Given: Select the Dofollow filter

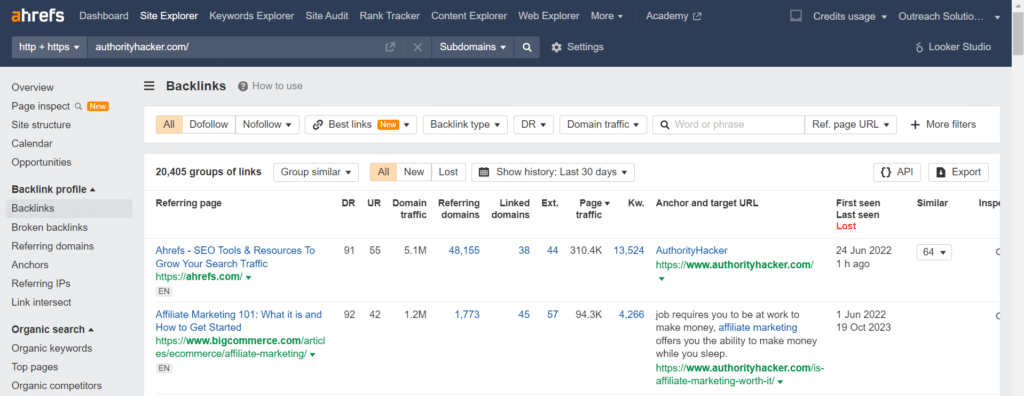Looking at the screenshot, I should tap(209, 124).
